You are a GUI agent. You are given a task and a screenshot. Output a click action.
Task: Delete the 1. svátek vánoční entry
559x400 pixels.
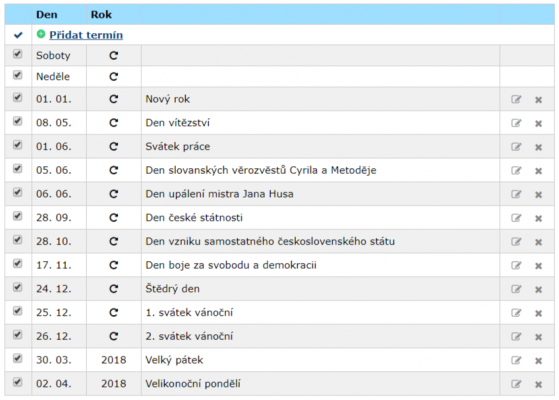pyautogui.click(x=538, y=313)
